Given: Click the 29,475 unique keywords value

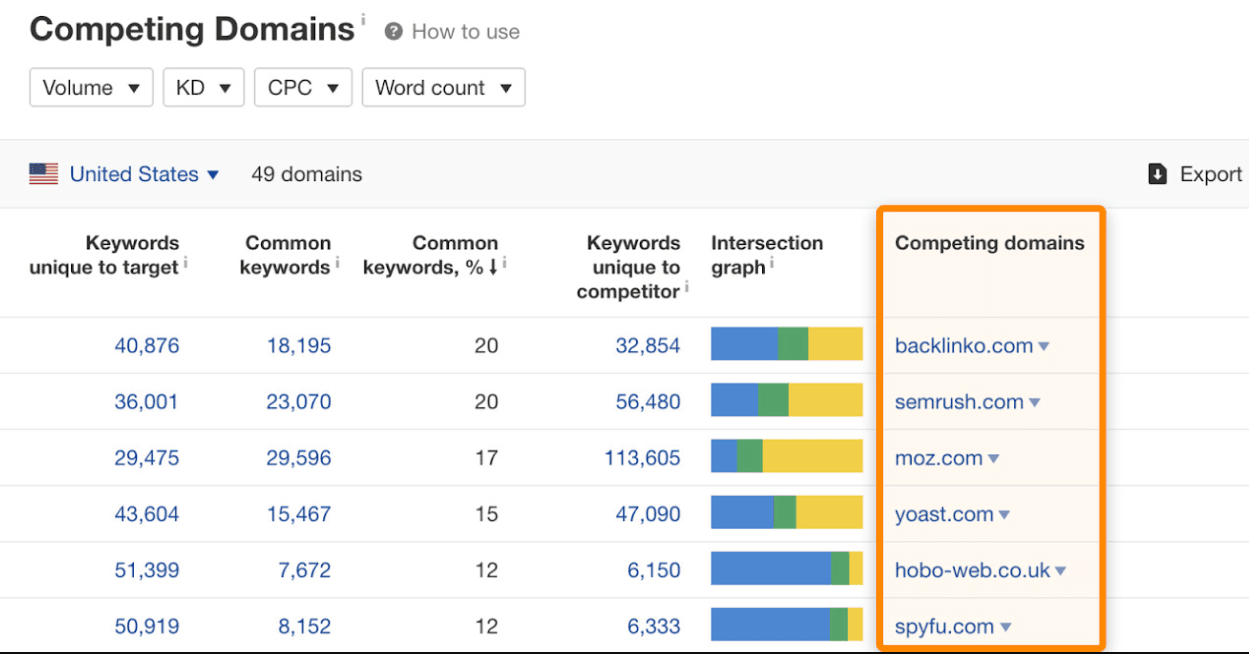Looking at the screenshot, I should pyautogui.click(x=147, y=458).
